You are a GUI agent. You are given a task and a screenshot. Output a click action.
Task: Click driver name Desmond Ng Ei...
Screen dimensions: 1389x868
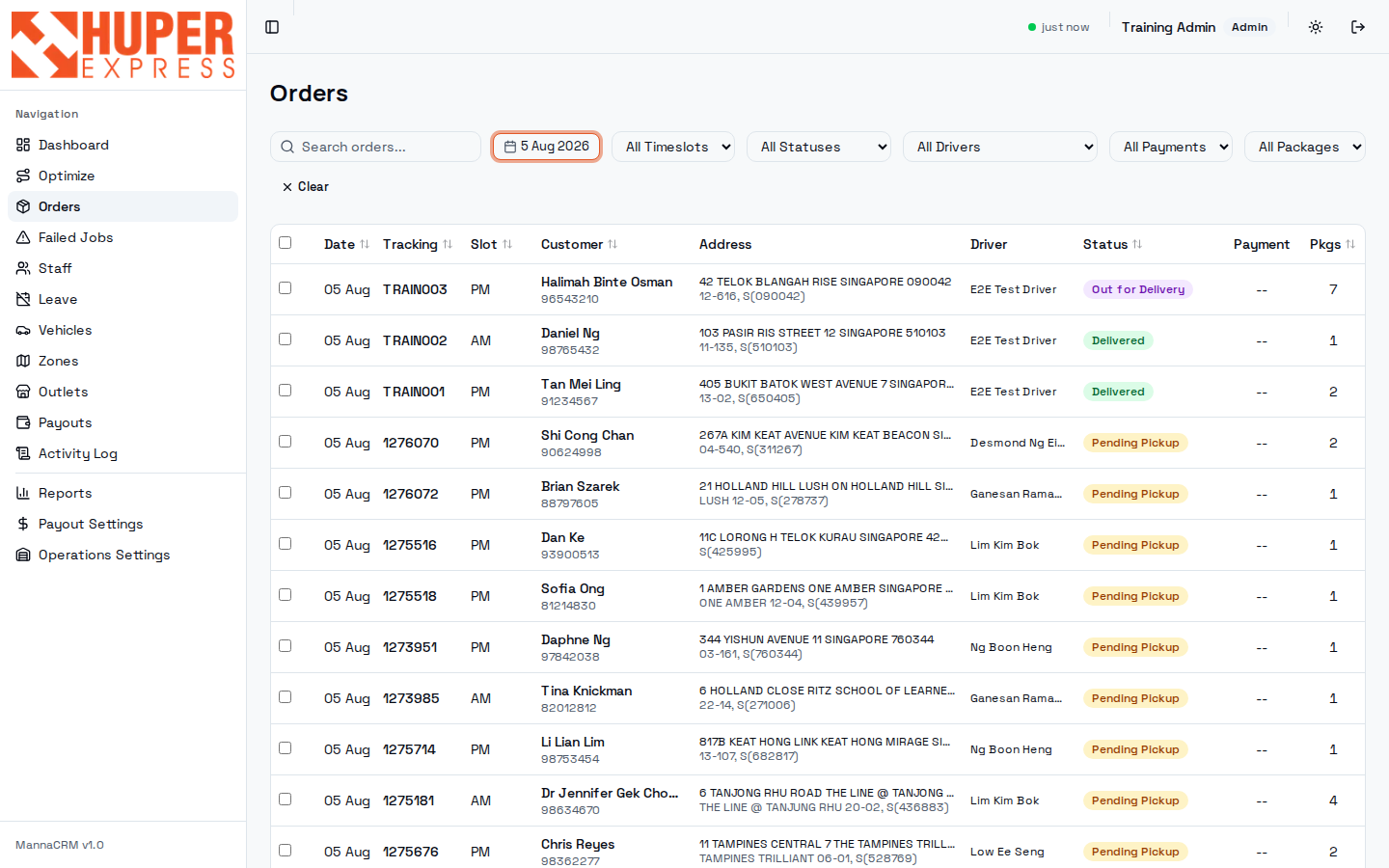click(1018, 443)
